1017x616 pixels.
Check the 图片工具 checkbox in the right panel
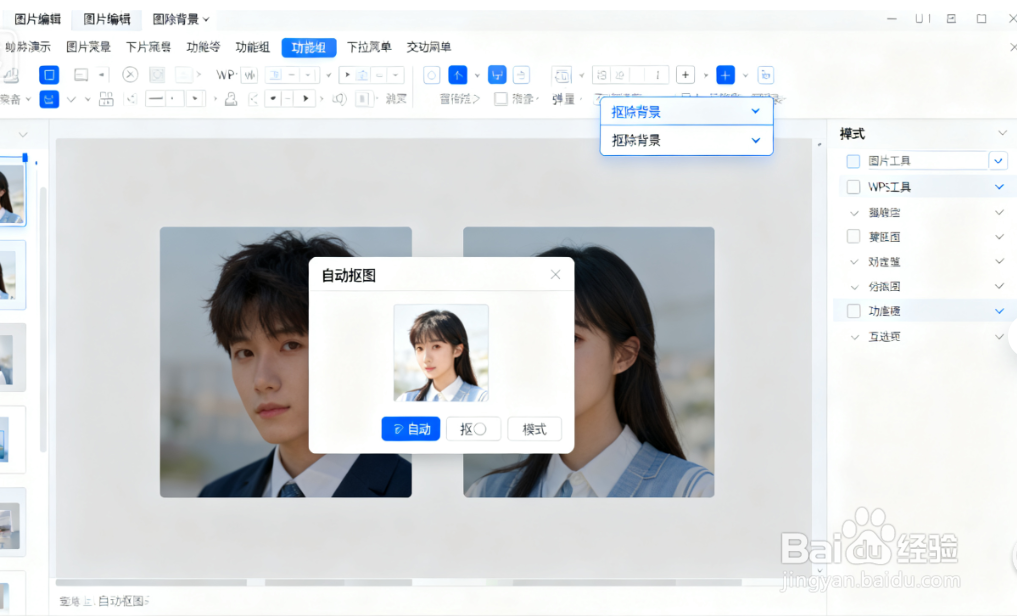pos(854,160)
